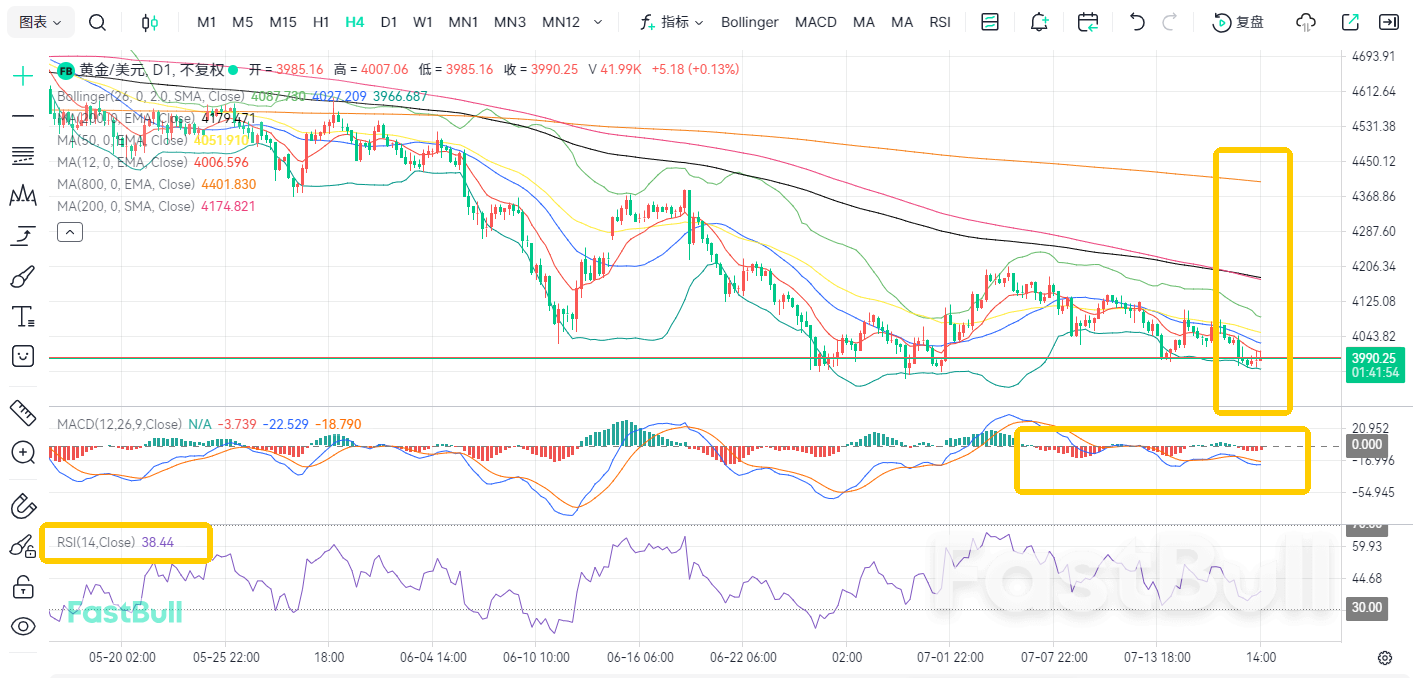This screenshot has height=678, width=1413.
Task: Collapse the indicator legend chevron
Action: click(x=70, y=233)
